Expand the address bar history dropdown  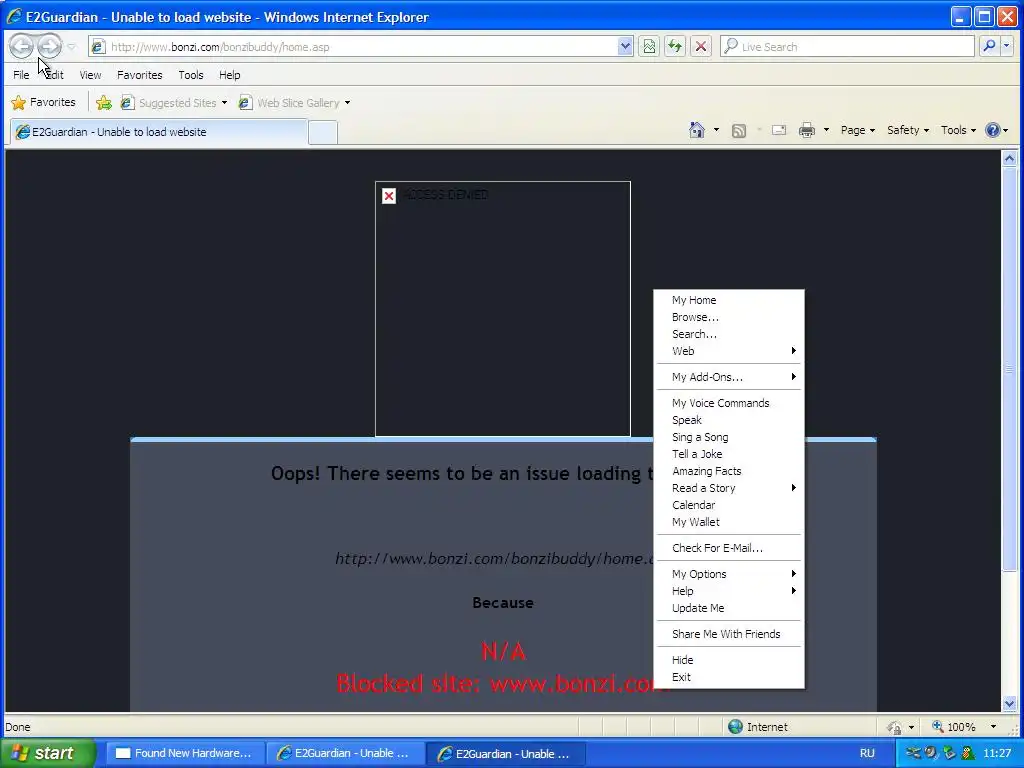coord(625,47)
